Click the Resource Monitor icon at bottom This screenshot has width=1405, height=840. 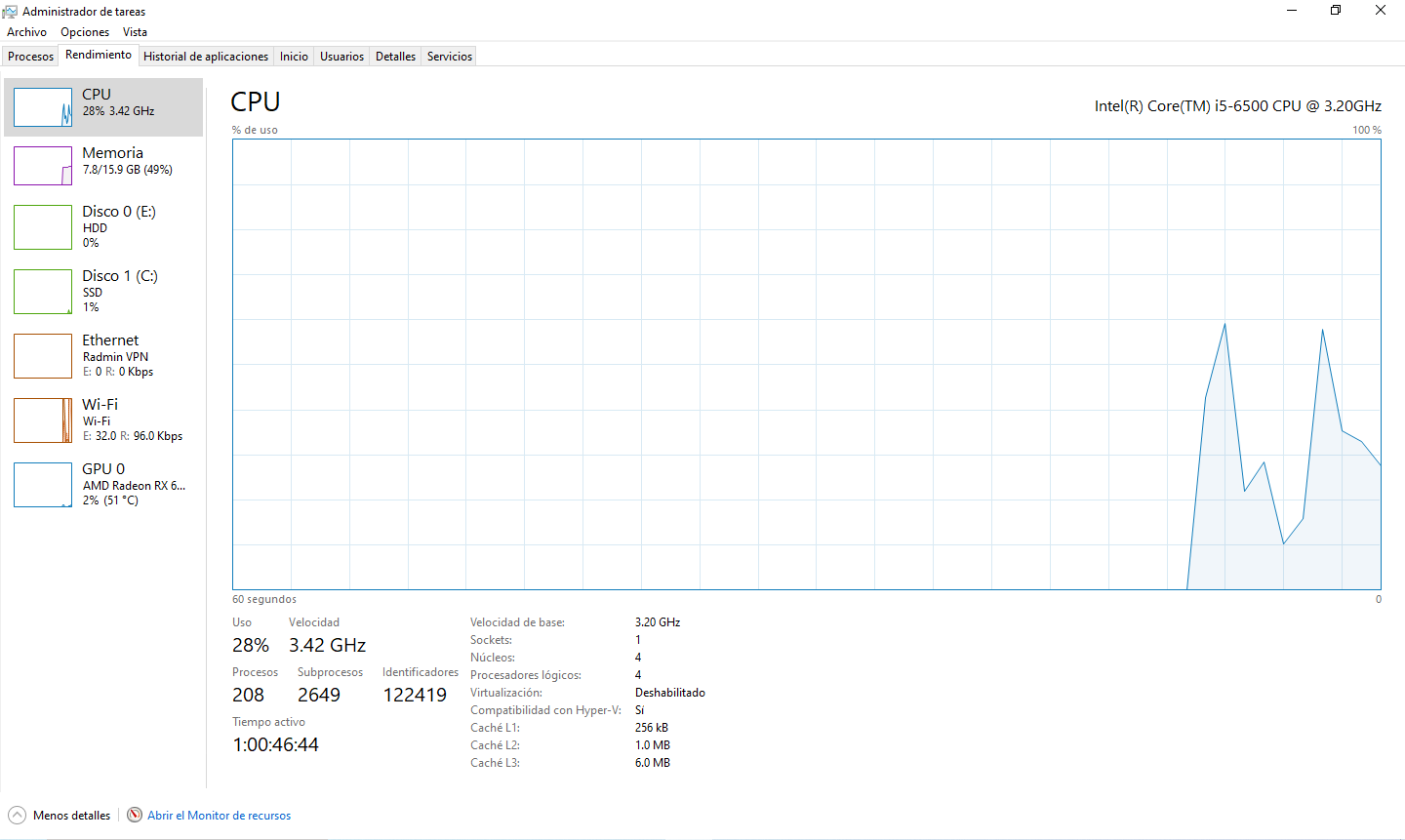point(135,815)
